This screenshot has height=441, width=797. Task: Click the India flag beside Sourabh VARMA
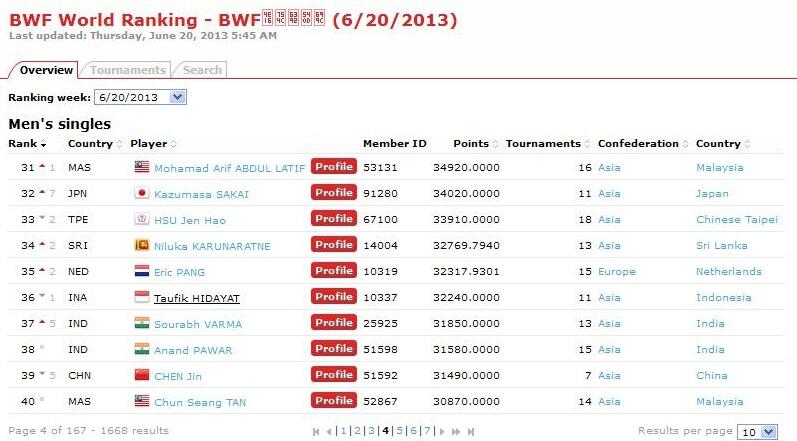click(x=142, y=323)
